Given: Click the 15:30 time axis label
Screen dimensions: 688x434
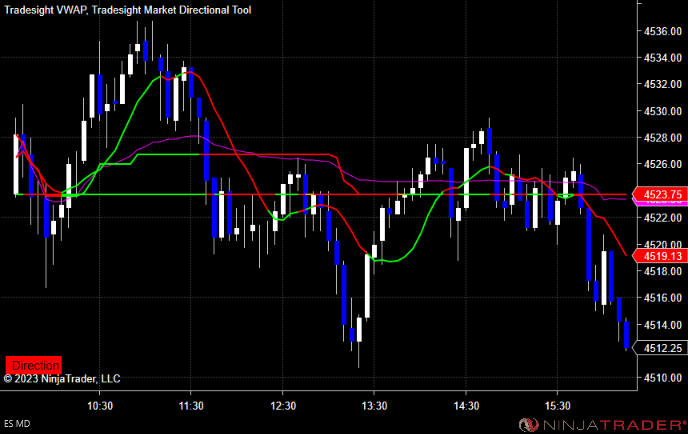Looking at the screenshot, I should (558, 406).
